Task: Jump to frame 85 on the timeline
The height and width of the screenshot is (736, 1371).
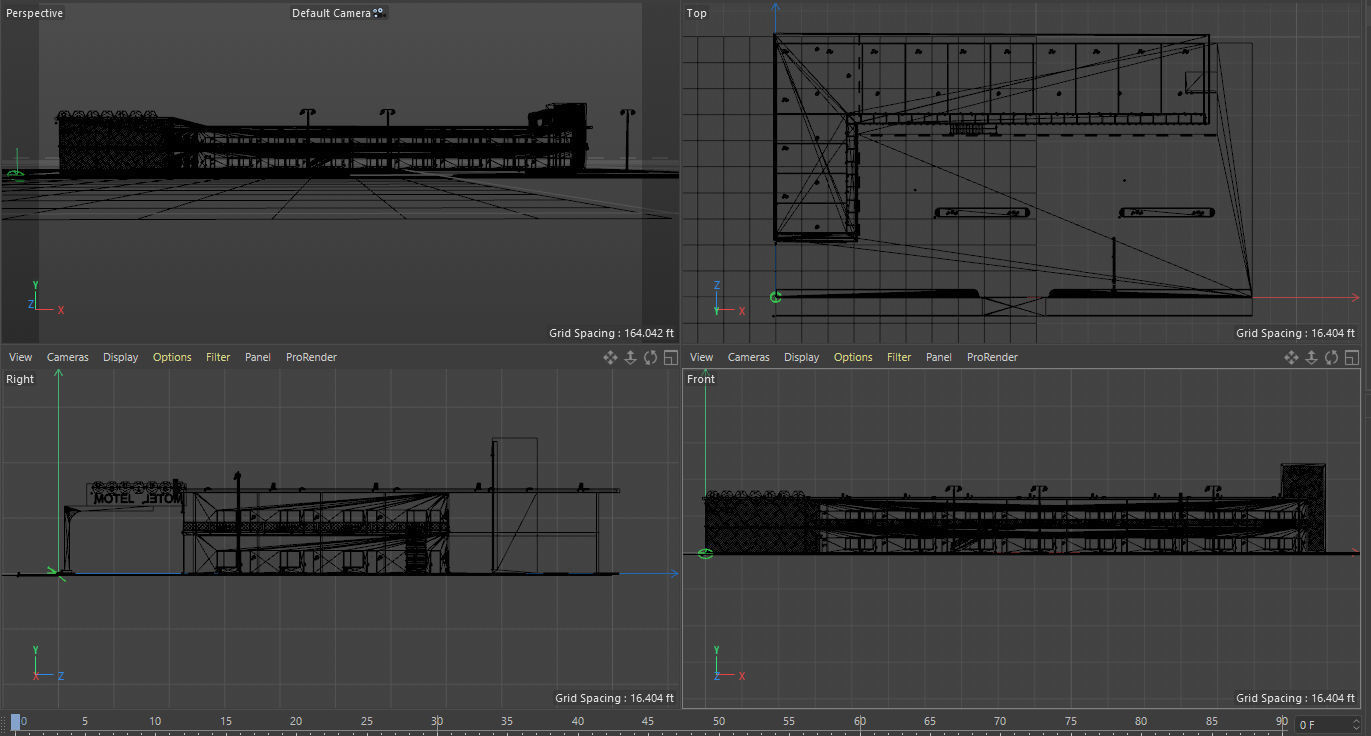Action: (x=1212, y=722)
